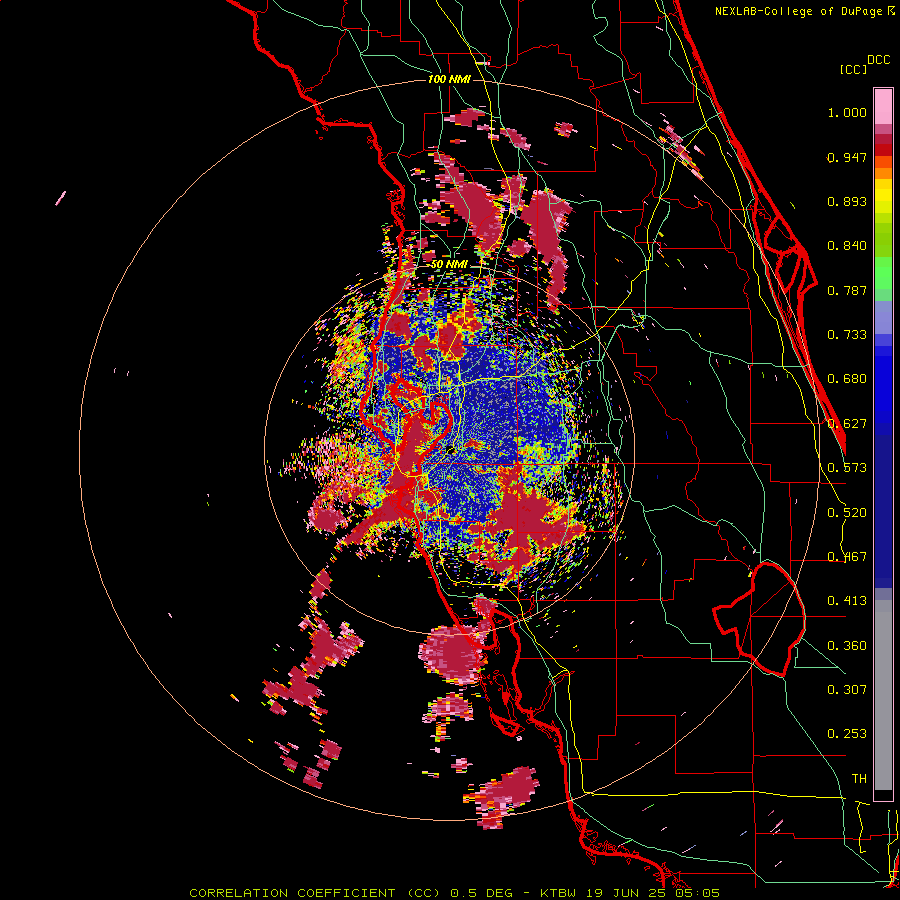Click the KTBW radar site identifier
The height and width of the screenshot is (900, 900).
point(560,893)
